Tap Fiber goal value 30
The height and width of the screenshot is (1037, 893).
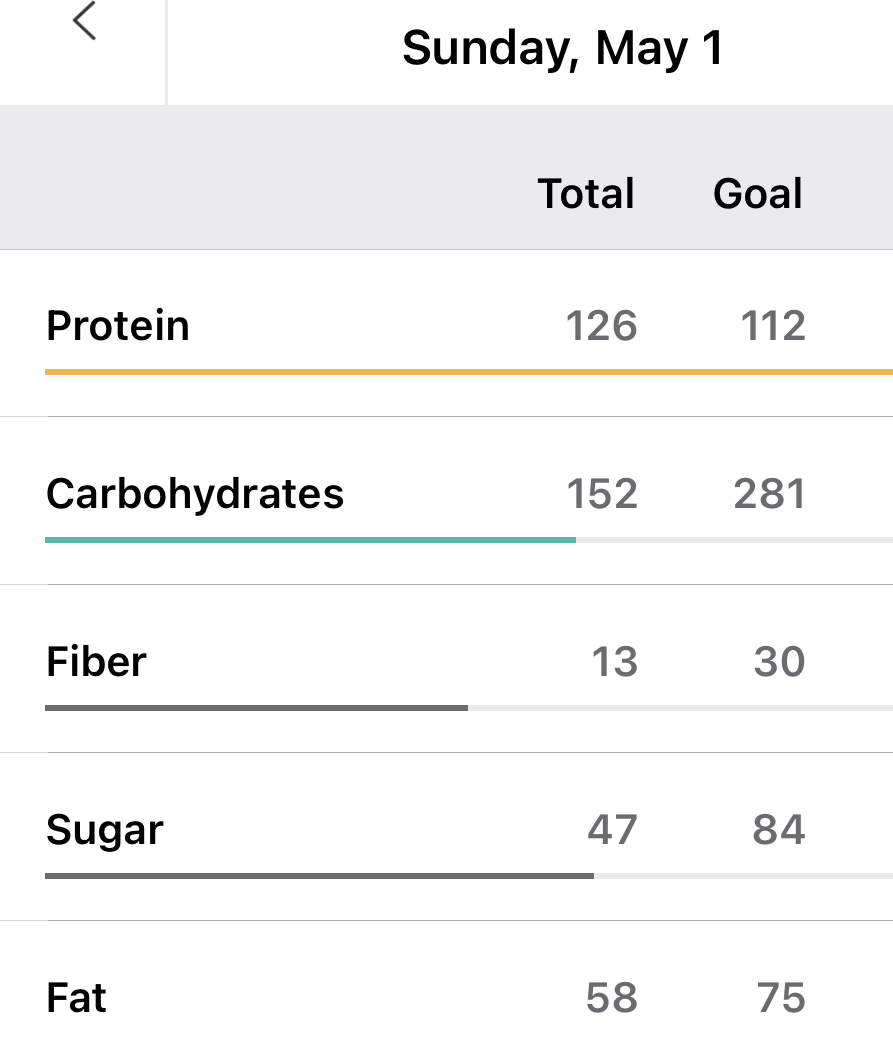(x=780, y=662)
